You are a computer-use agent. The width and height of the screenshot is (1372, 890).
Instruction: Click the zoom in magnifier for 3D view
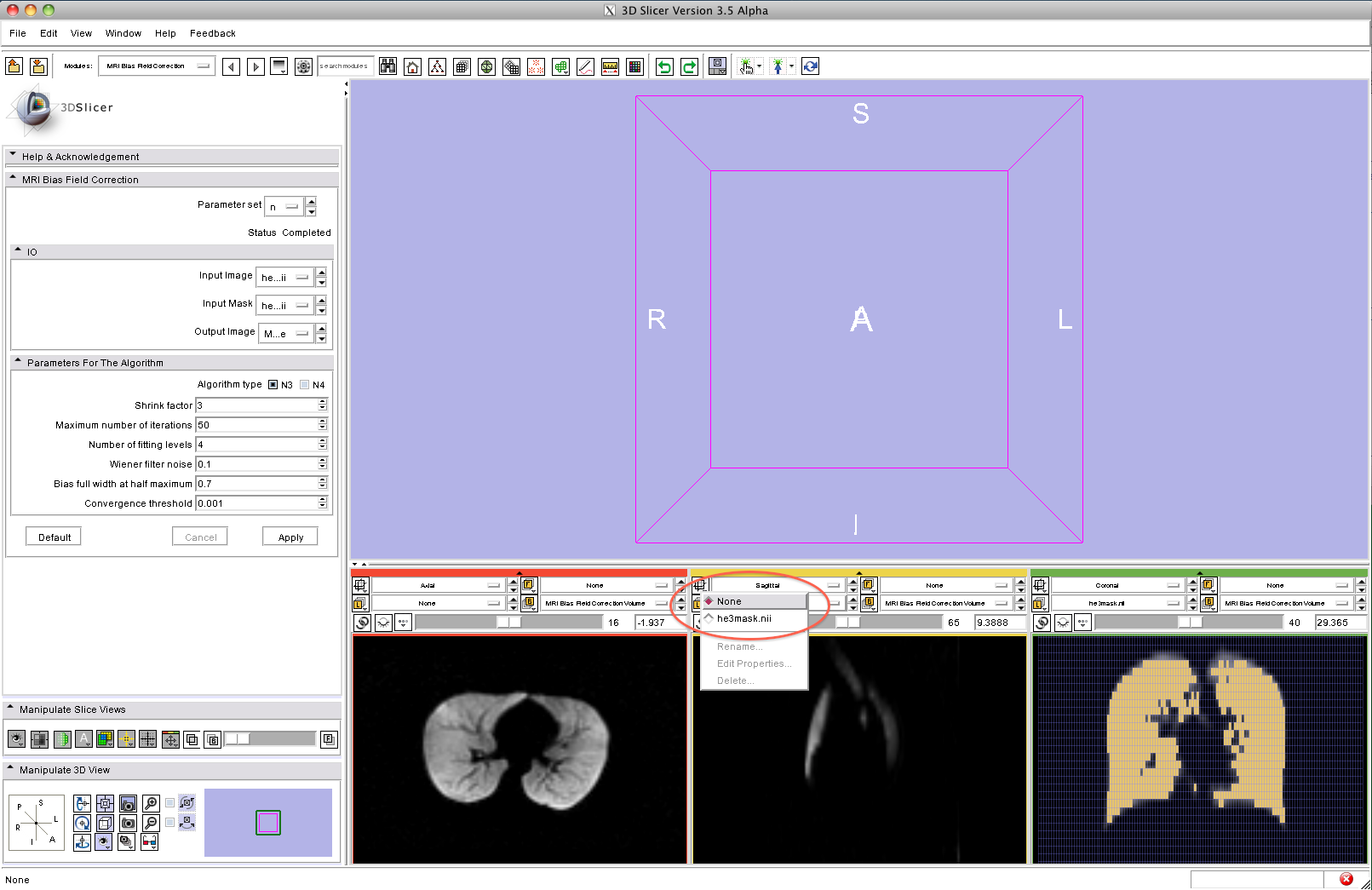click(151, 803)
